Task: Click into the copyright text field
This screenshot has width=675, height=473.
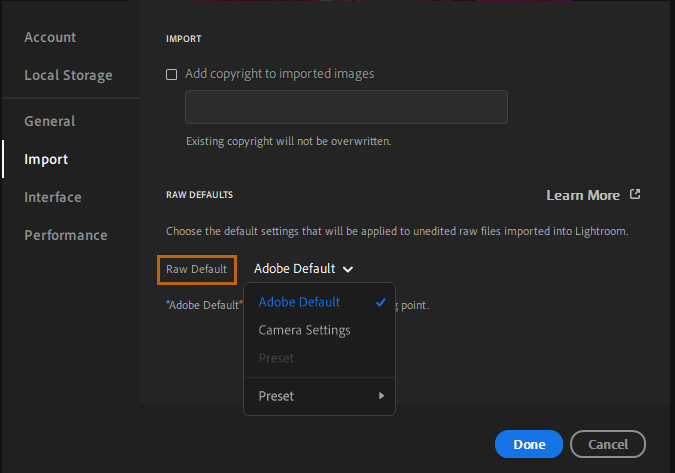Action: coord(346,107)
